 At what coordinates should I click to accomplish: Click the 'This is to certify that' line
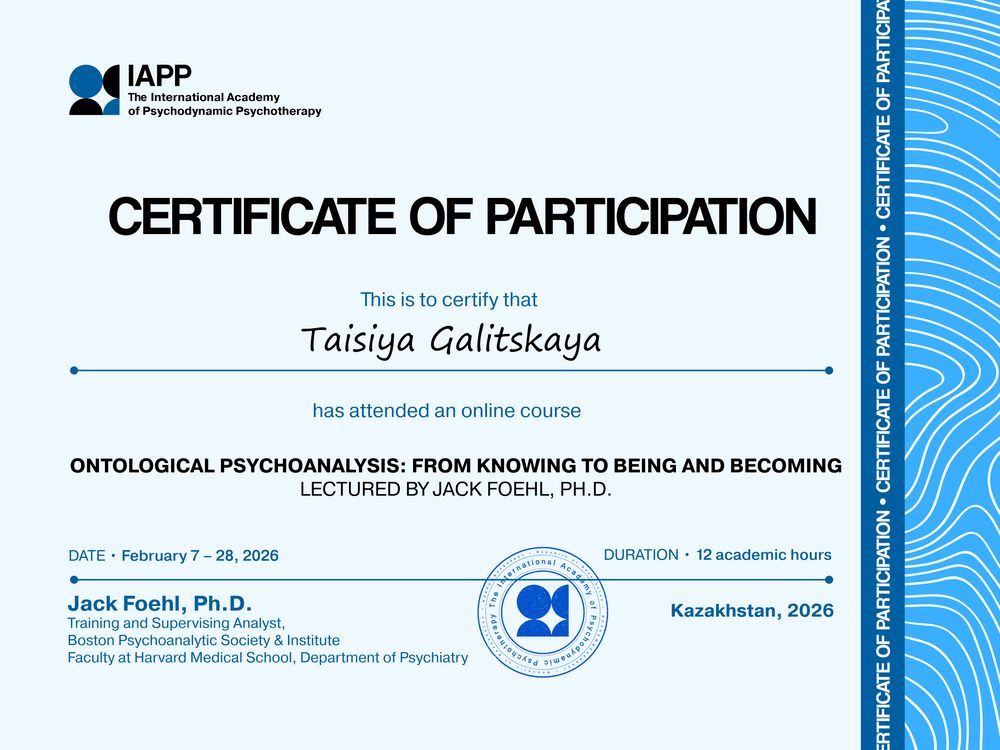pos(449,300)
